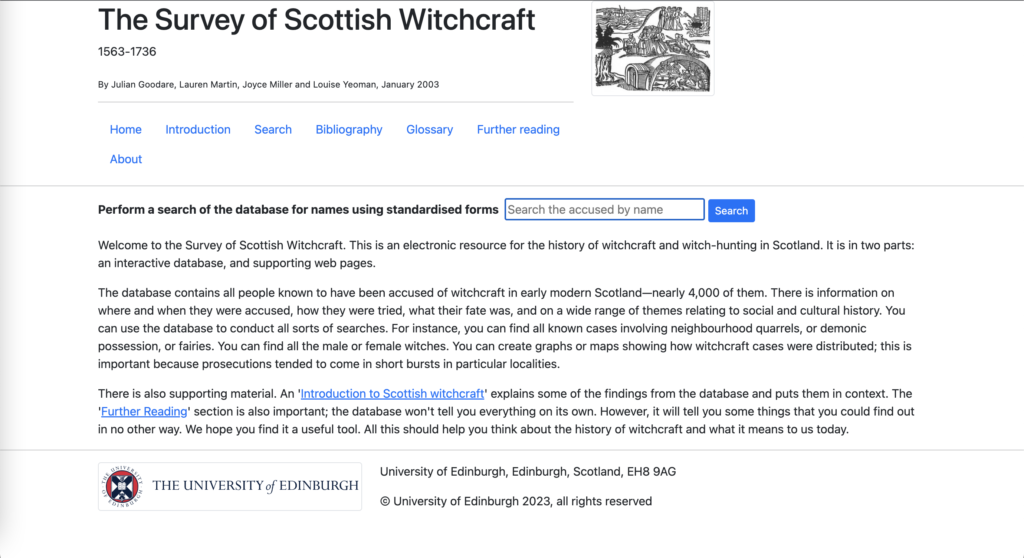
Task: Go to the Introduction page
Action: tap(198, 129)
